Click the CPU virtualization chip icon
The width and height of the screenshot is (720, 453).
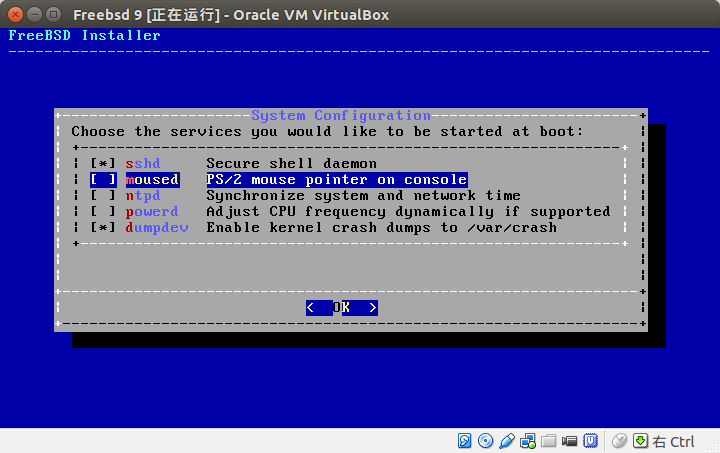click(591, 441)
